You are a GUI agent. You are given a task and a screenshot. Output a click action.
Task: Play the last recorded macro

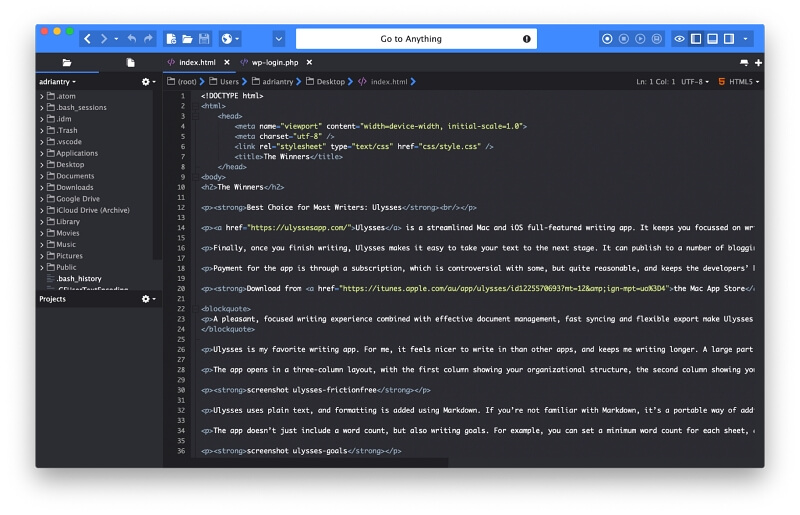point(640,39)
